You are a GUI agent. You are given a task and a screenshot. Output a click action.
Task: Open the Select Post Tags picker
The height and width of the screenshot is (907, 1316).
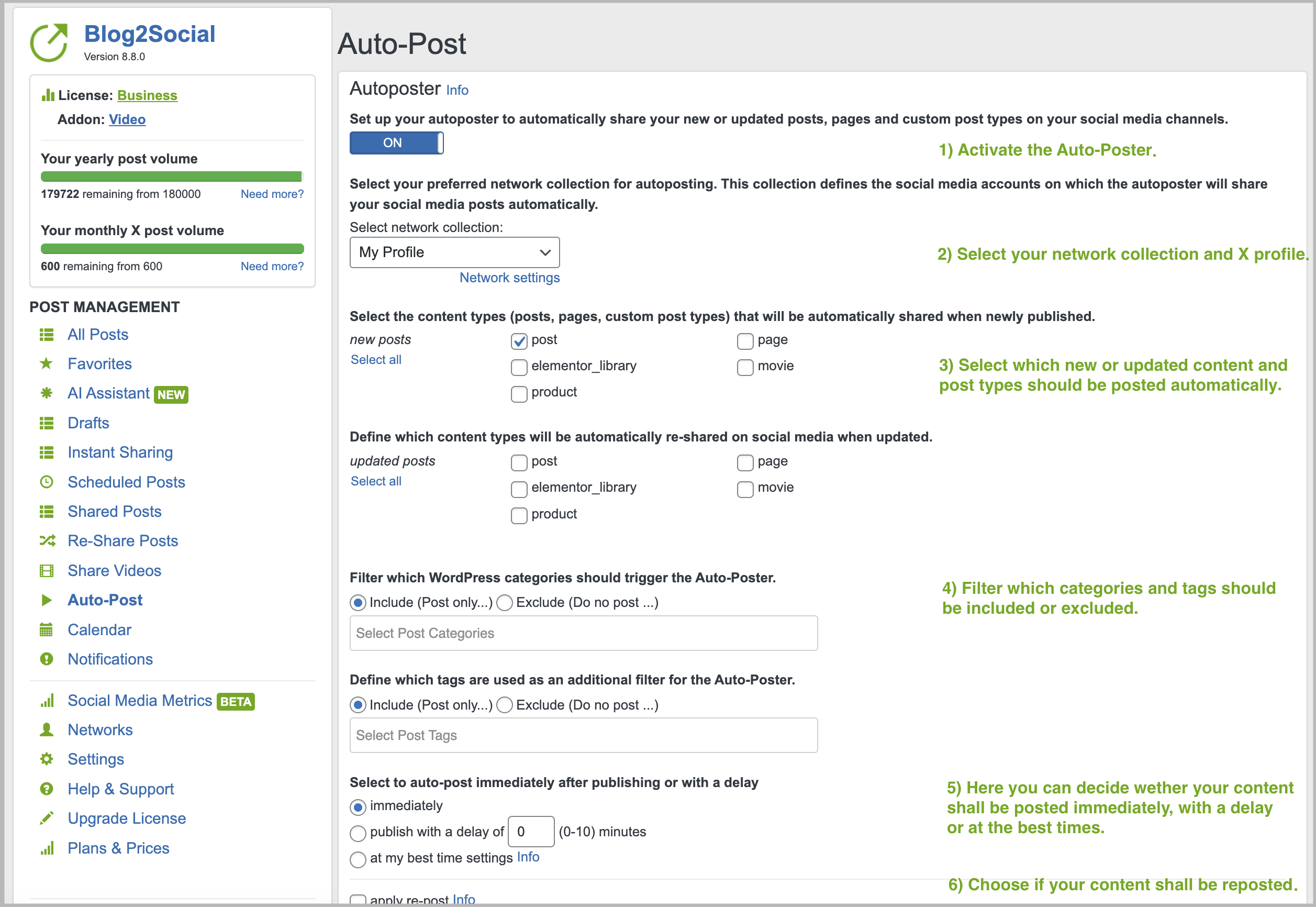[583, 735]
